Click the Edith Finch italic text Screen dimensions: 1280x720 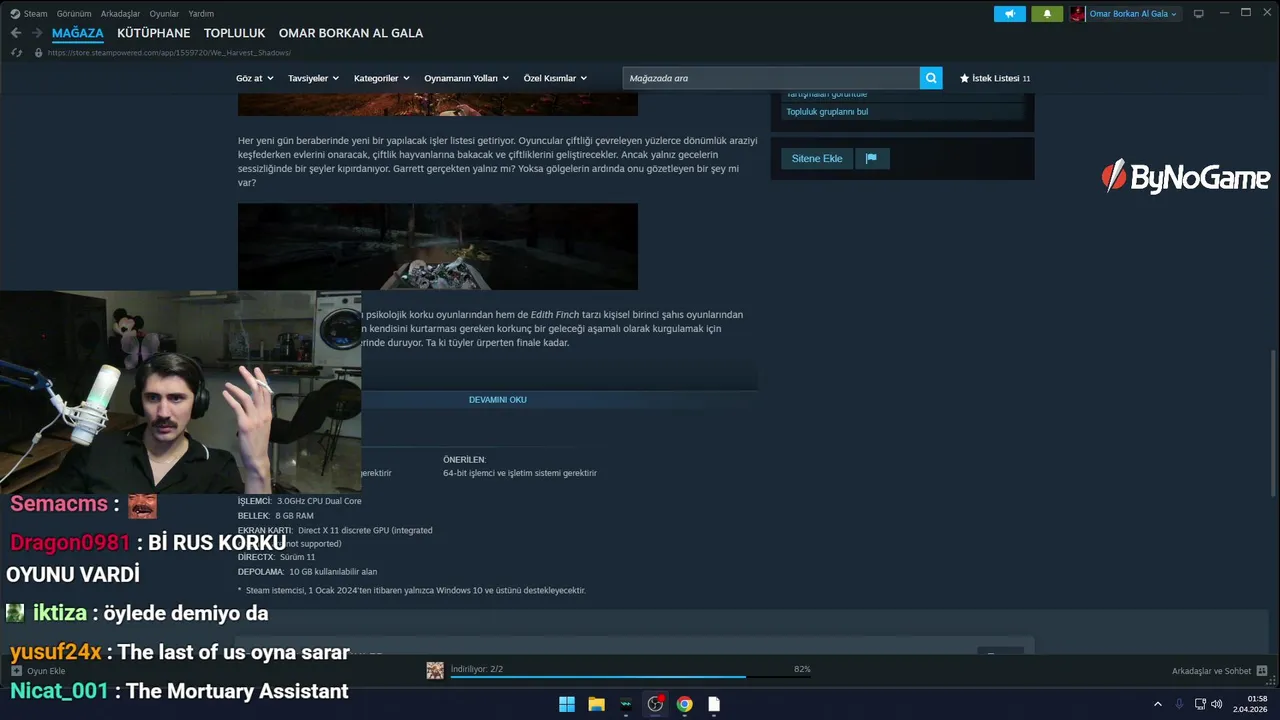(x=555, y=315)
